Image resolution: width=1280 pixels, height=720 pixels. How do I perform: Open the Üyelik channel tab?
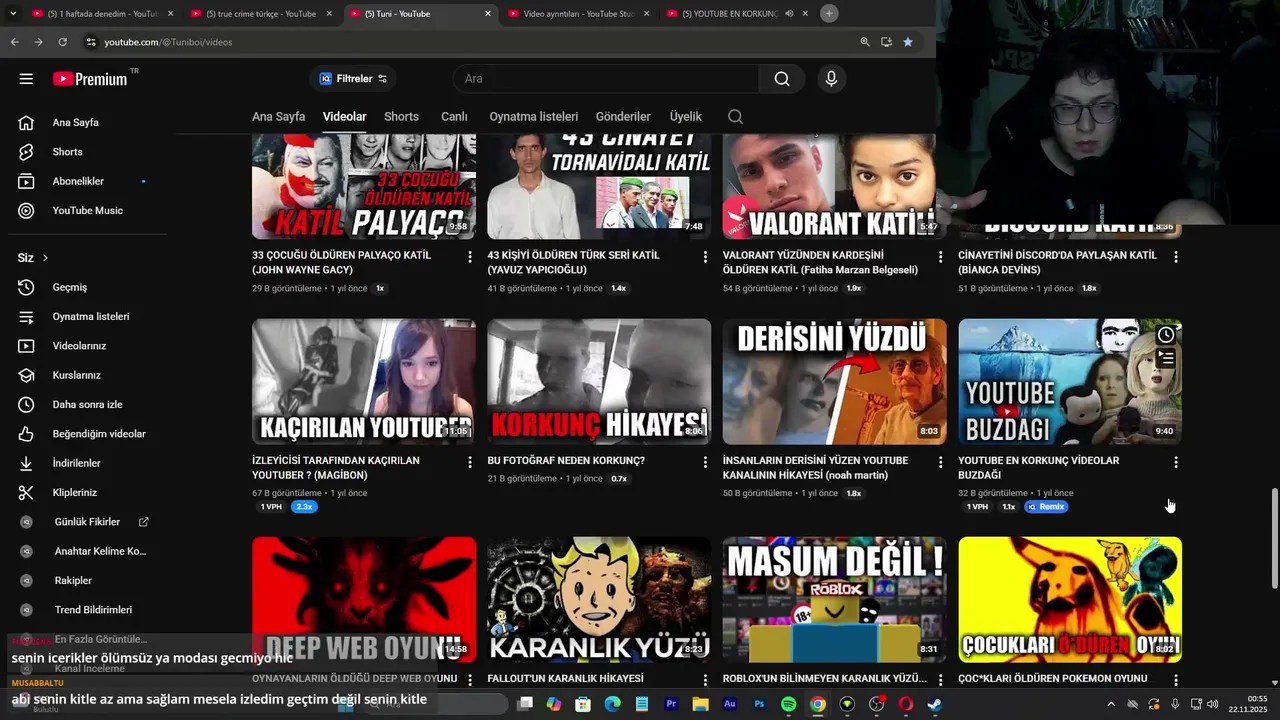(685, 117)
